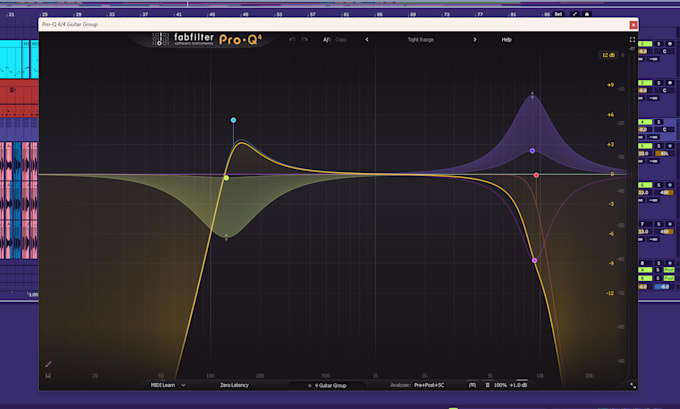
Task: Click bar 73 on the timeline ruler
Action: pos(446,14)
